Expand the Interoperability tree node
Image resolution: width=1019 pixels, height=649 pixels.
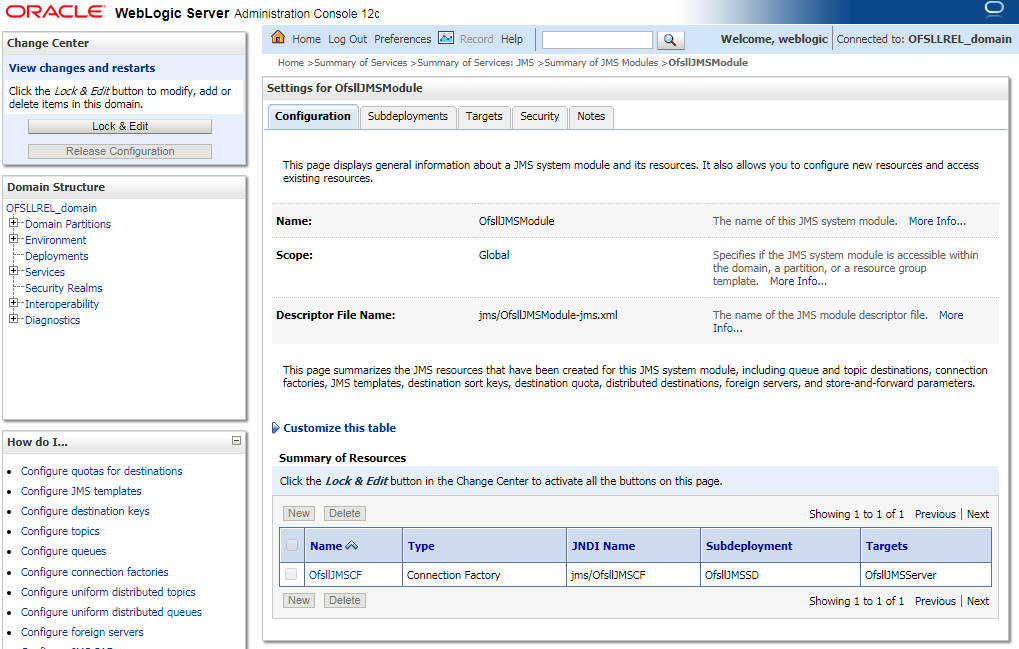[x=13, y=303]
